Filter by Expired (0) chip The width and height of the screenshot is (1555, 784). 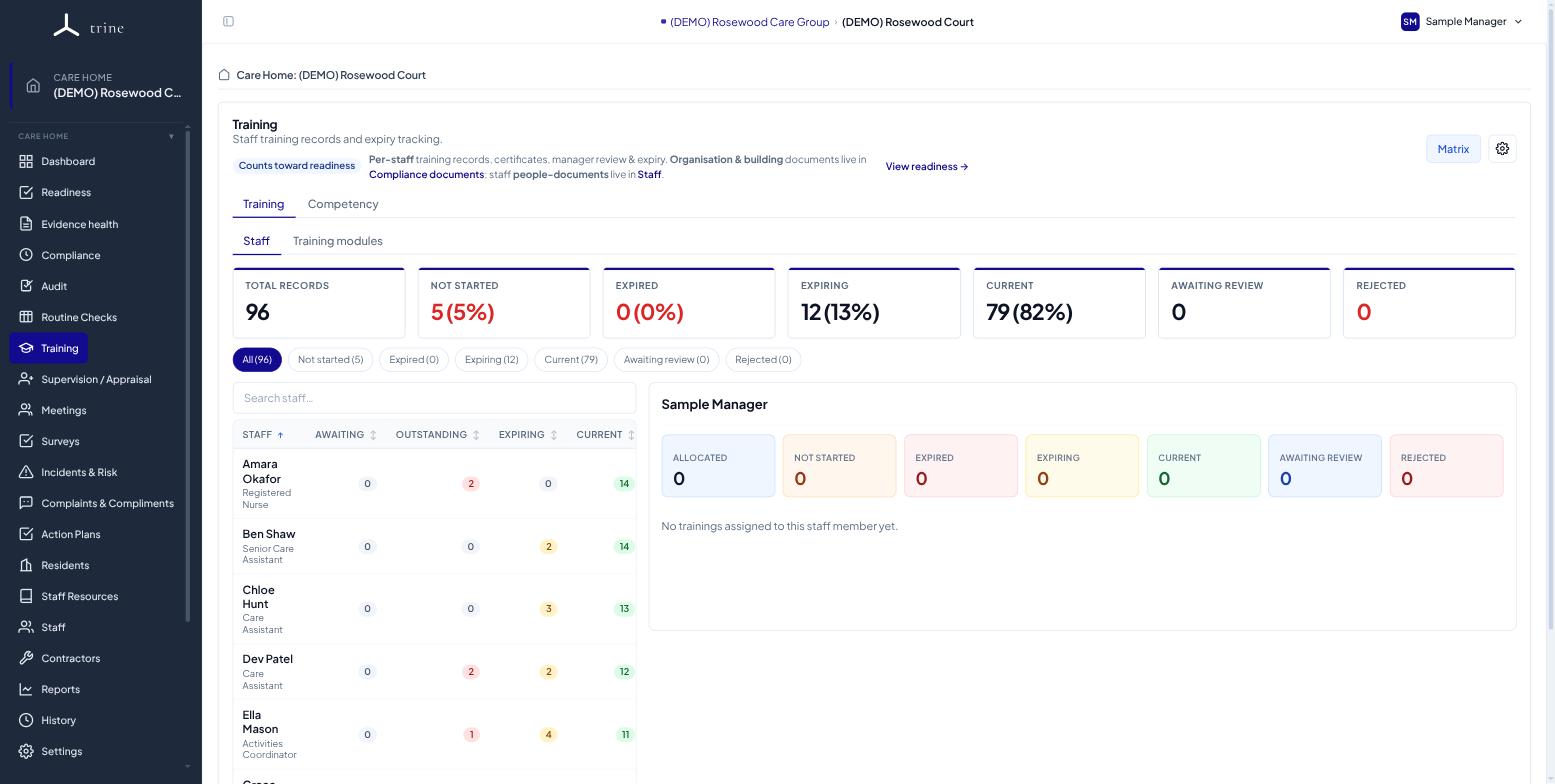[x=414, y=360]
